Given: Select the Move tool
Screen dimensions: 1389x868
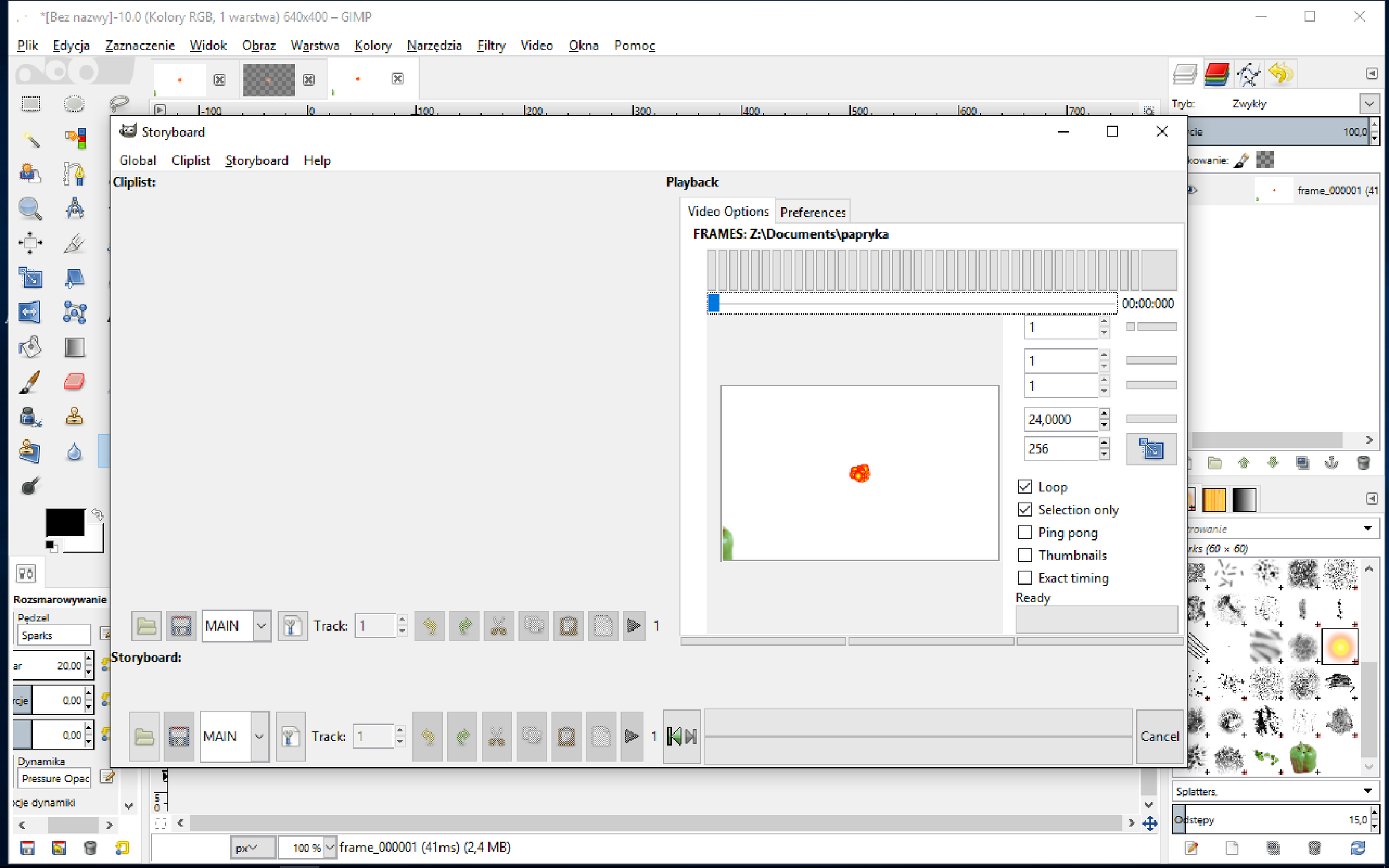Looking at the screenshot, I should 30,243.
